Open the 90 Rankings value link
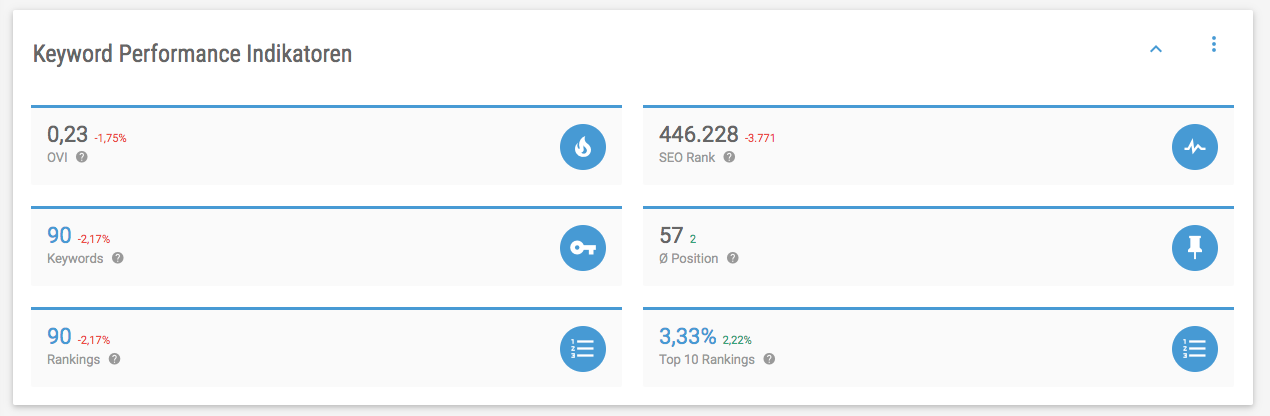Viewport: 1270px width, 416px height. [59, 337]
